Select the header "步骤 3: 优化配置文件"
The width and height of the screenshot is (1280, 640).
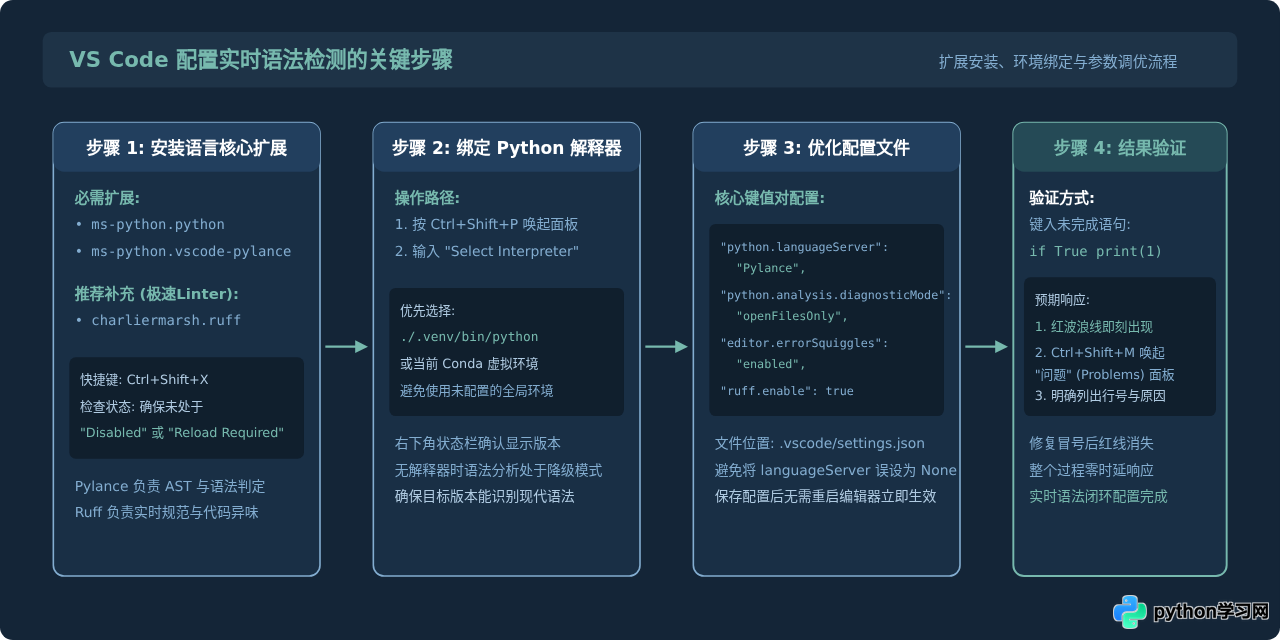point(826,148)
